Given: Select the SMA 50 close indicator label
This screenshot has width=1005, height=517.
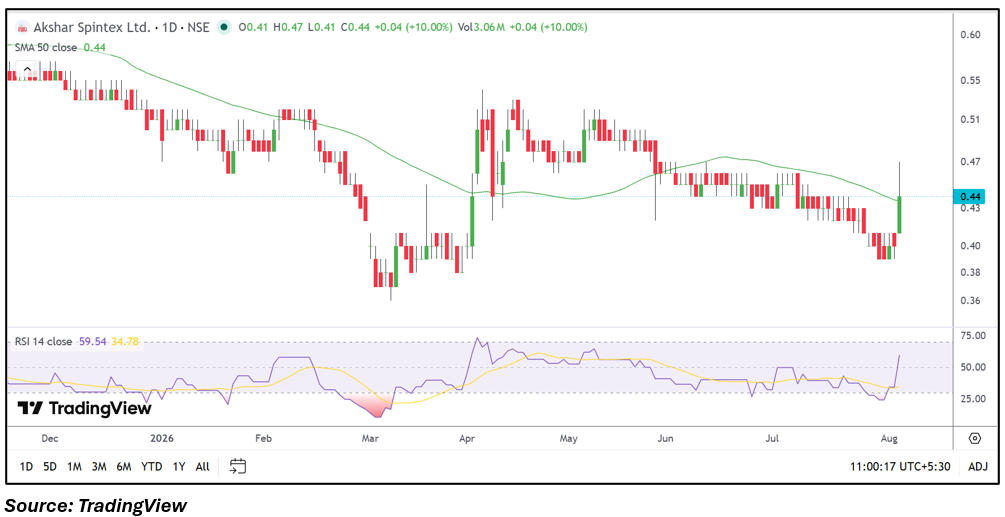Looking at the screenshot, I should [x=46, y=47].
